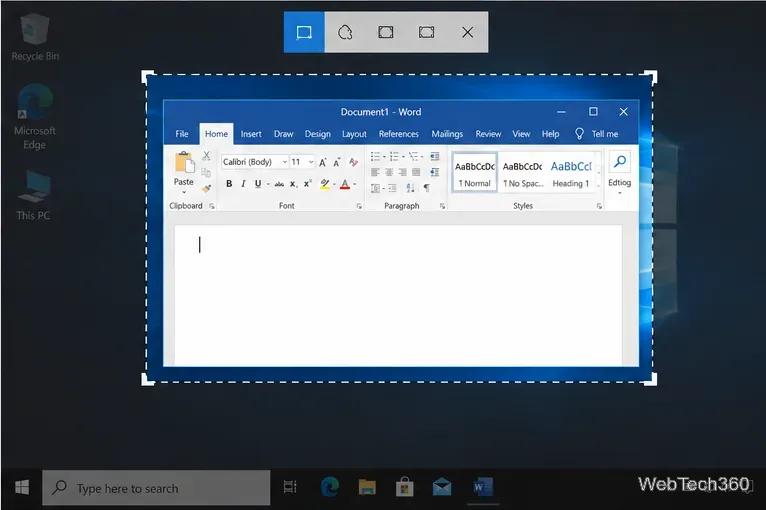Align text left
This screenshot has width=766, height=510.
point(375,172)
